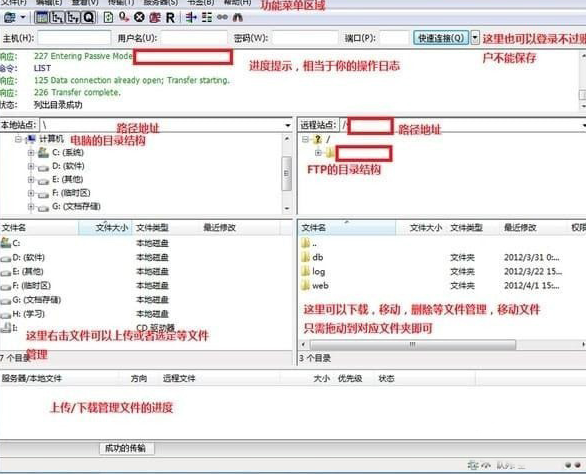The image size is (586, 475).
Task: Select the H: (学习) drive row
Action: click(146, 314)
